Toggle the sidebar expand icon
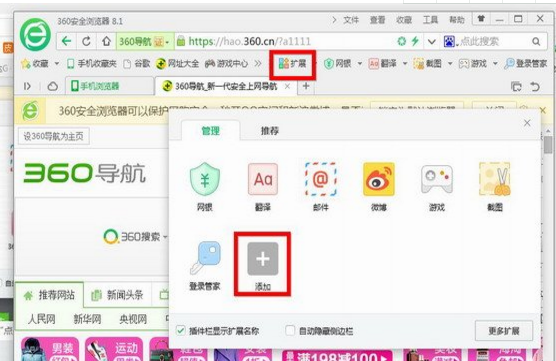Screen dimensions: 556x361 27,86
